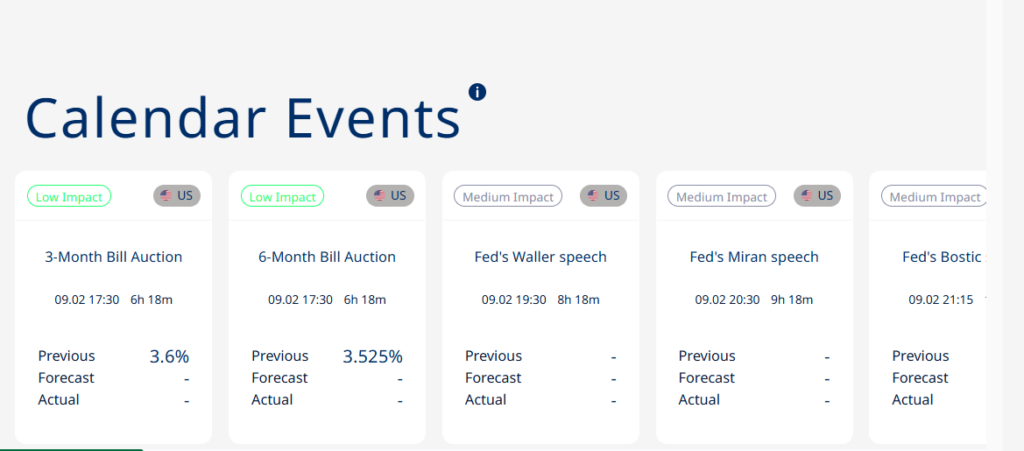Click the 3.6% previous value

pyautogui.click(x=169, y=356)
